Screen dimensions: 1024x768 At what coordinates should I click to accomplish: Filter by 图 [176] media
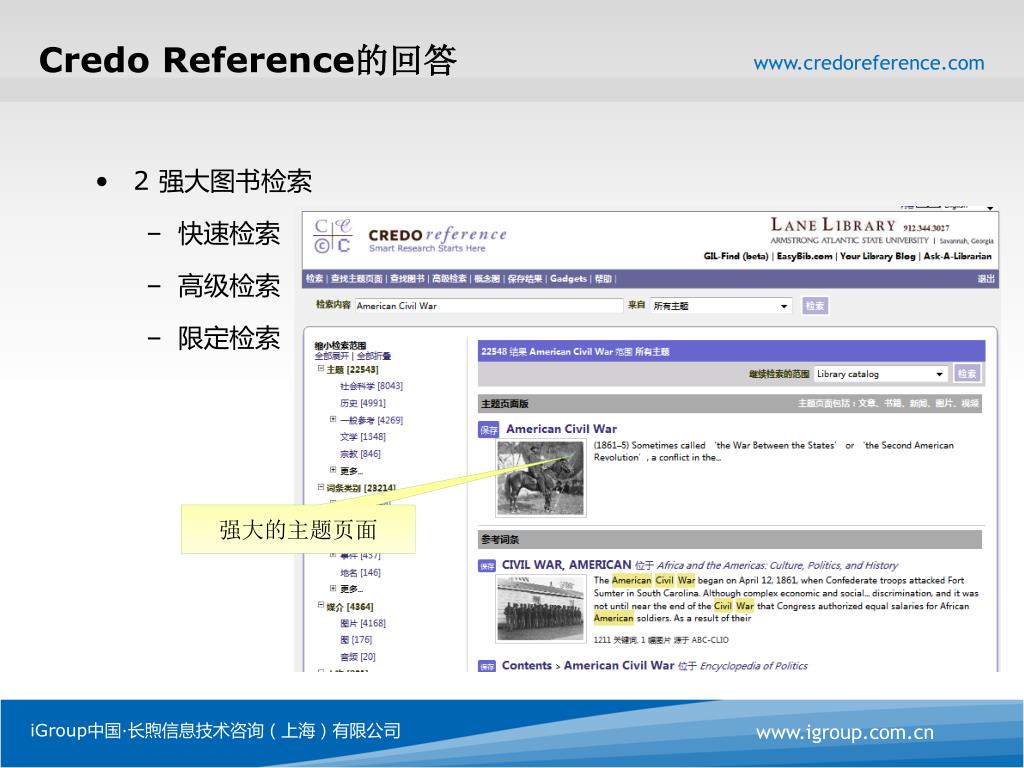point(356,640)
